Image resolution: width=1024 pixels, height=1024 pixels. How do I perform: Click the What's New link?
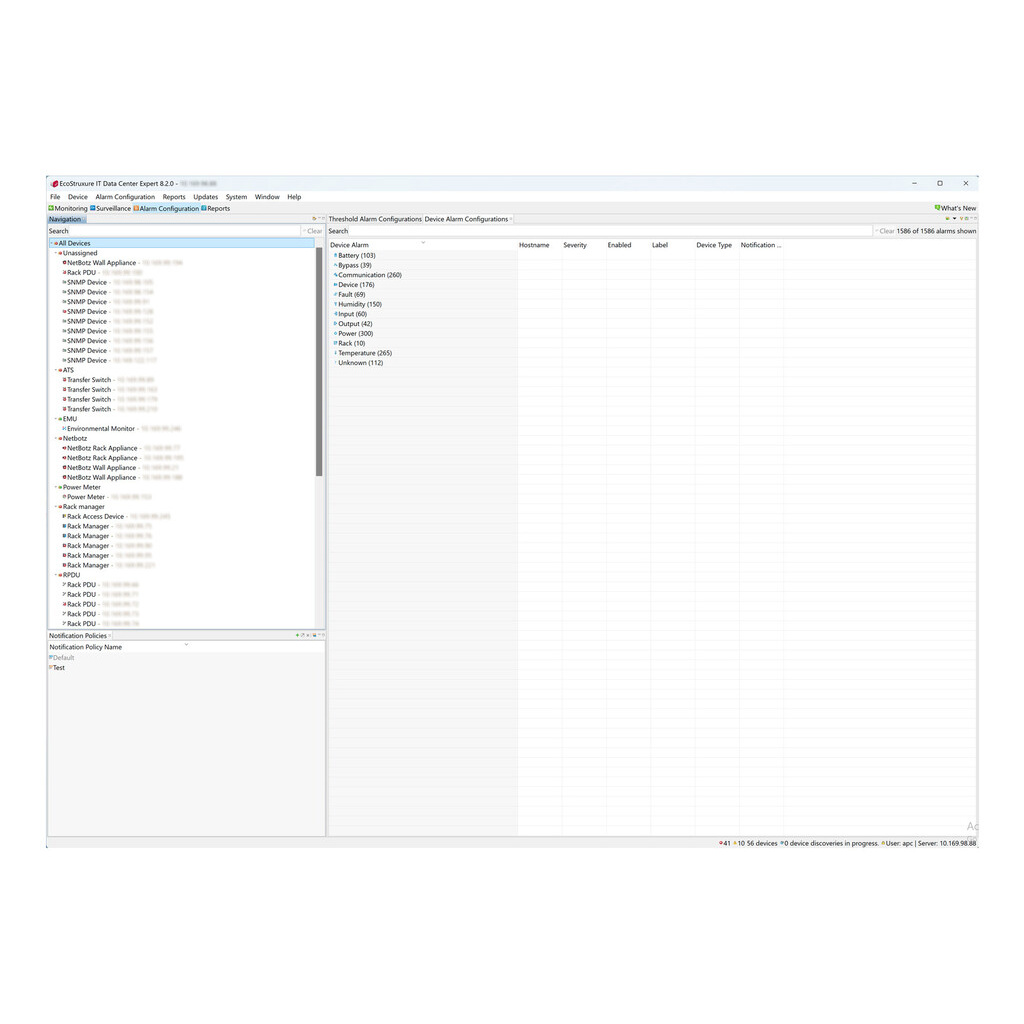(x=955, y=208)
